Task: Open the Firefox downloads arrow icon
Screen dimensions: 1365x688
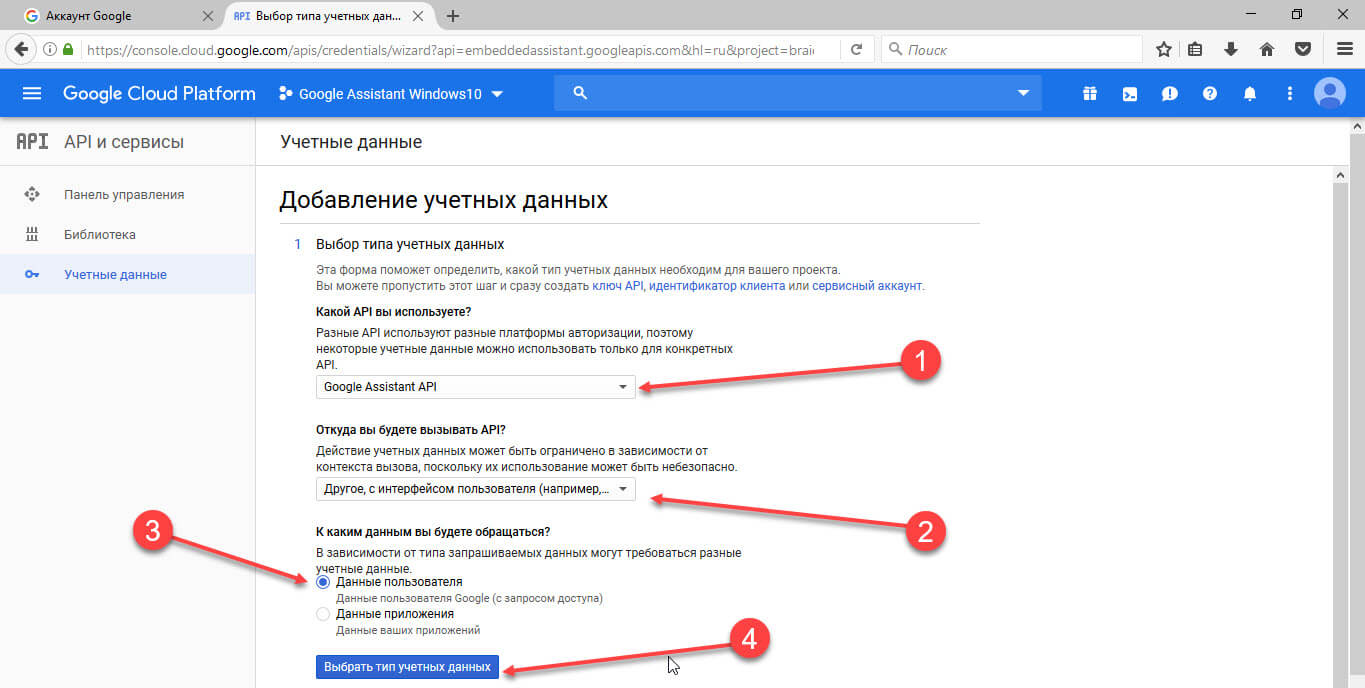Action: coord(1231,49)
